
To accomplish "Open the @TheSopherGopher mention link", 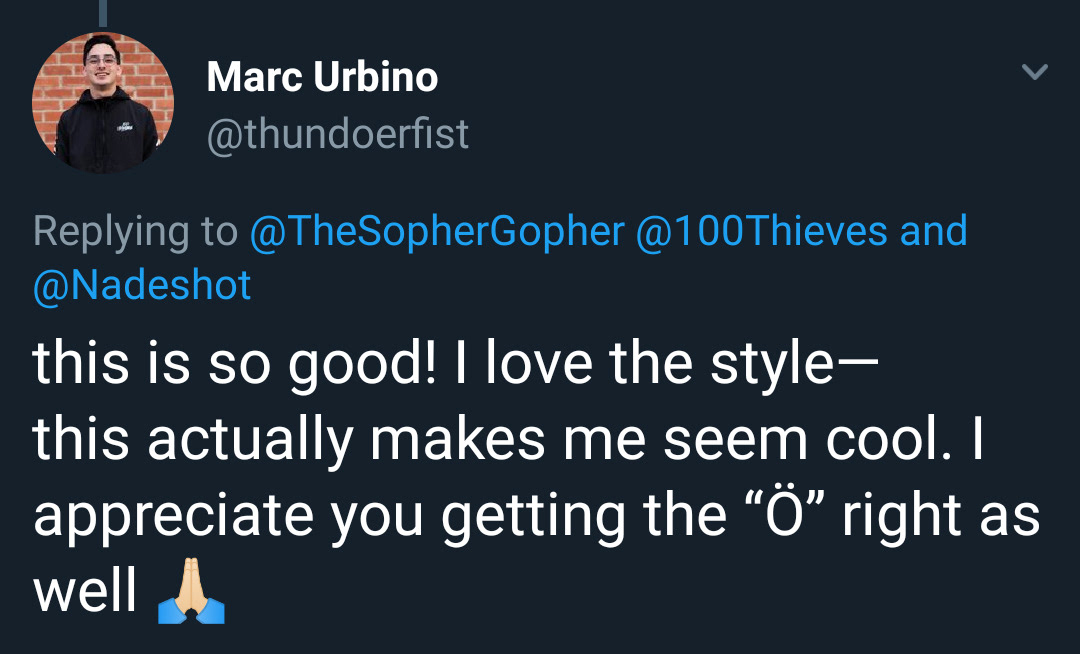I will click(x=436, y=231).
